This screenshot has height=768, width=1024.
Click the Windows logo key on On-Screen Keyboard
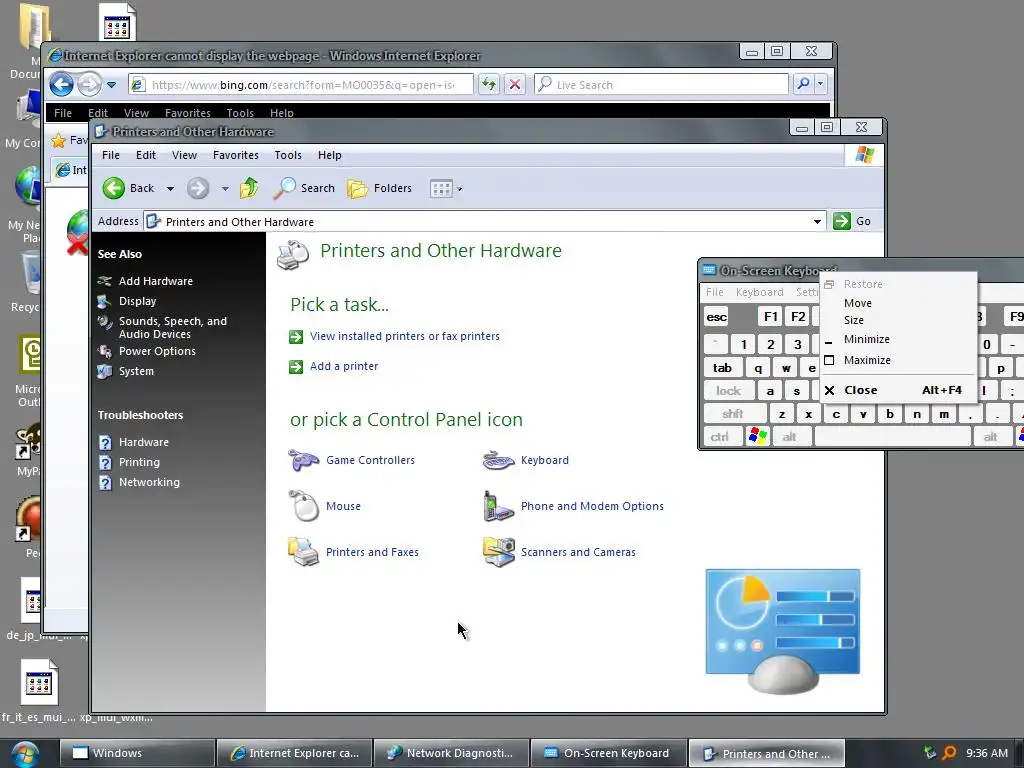click(x=758, y=436)
